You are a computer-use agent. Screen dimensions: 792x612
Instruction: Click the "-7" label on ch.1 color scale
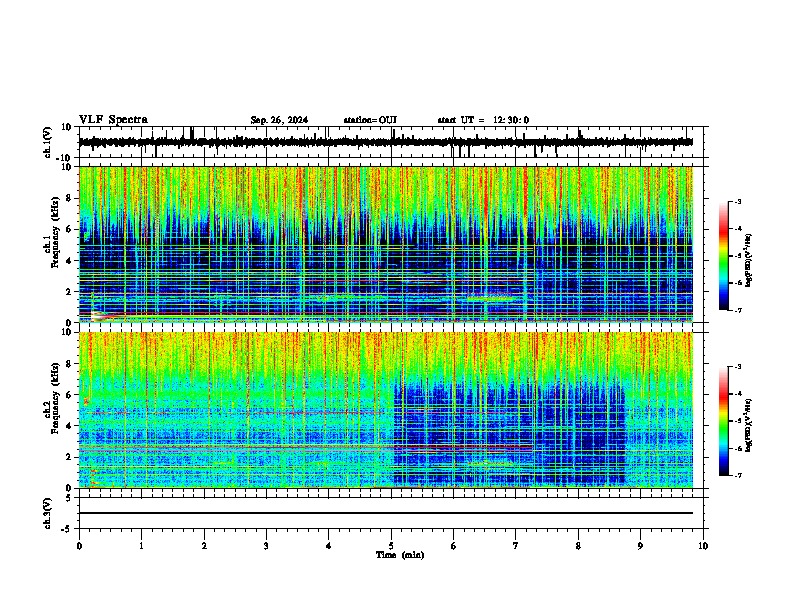tap(737, 310)
